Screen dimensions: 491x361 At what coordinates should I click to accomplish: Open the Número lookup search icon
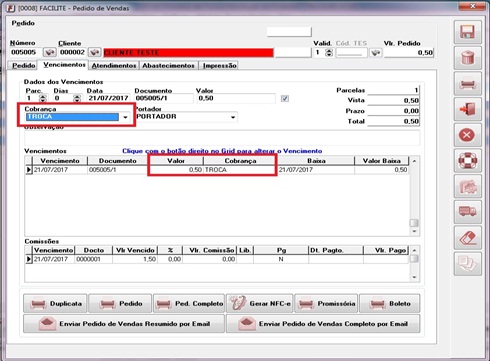coord(50,52)
